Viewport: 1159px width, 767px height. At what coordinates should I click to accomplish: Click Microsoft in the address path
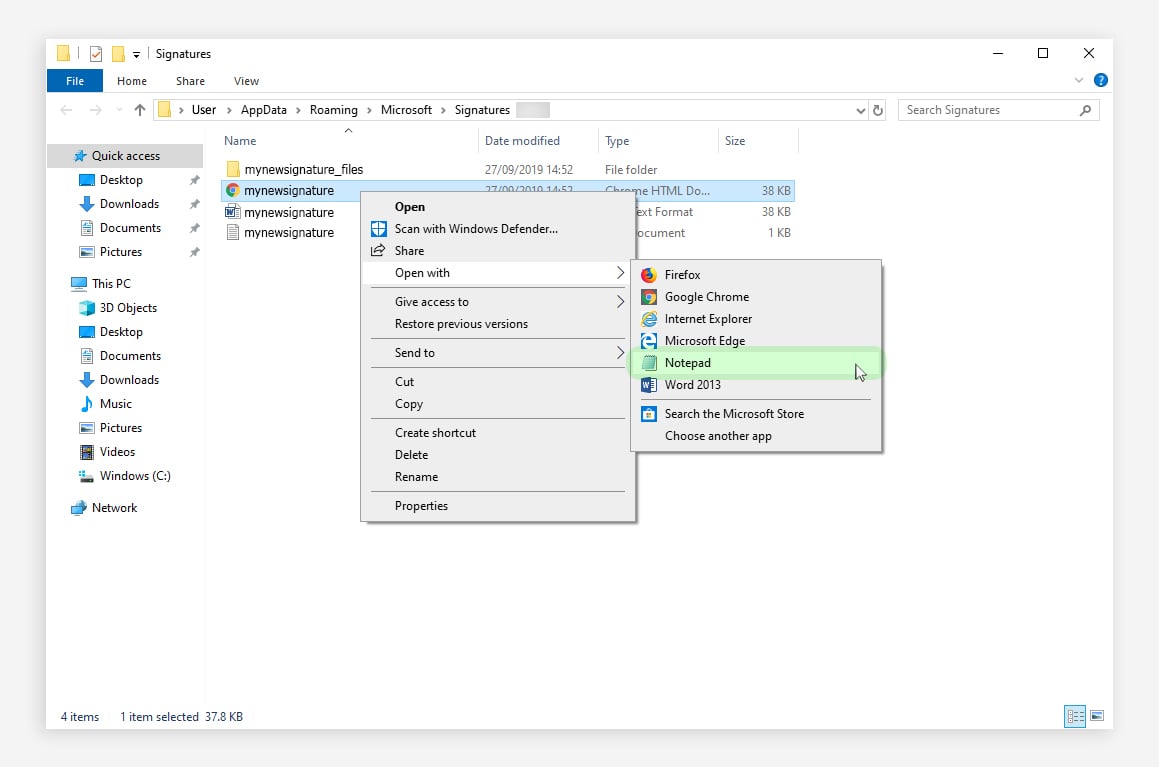406,110
